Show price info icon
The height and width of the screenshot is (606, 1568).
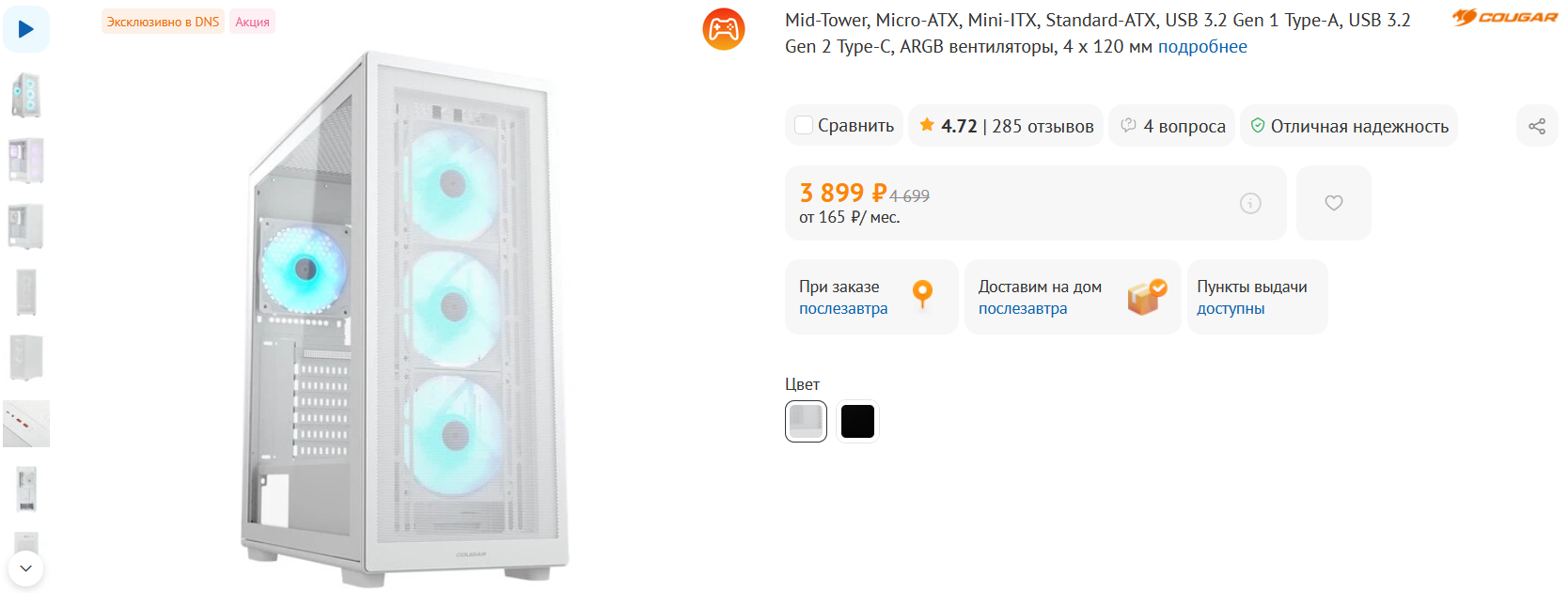pyautogui.click(x=1250, y=203)
